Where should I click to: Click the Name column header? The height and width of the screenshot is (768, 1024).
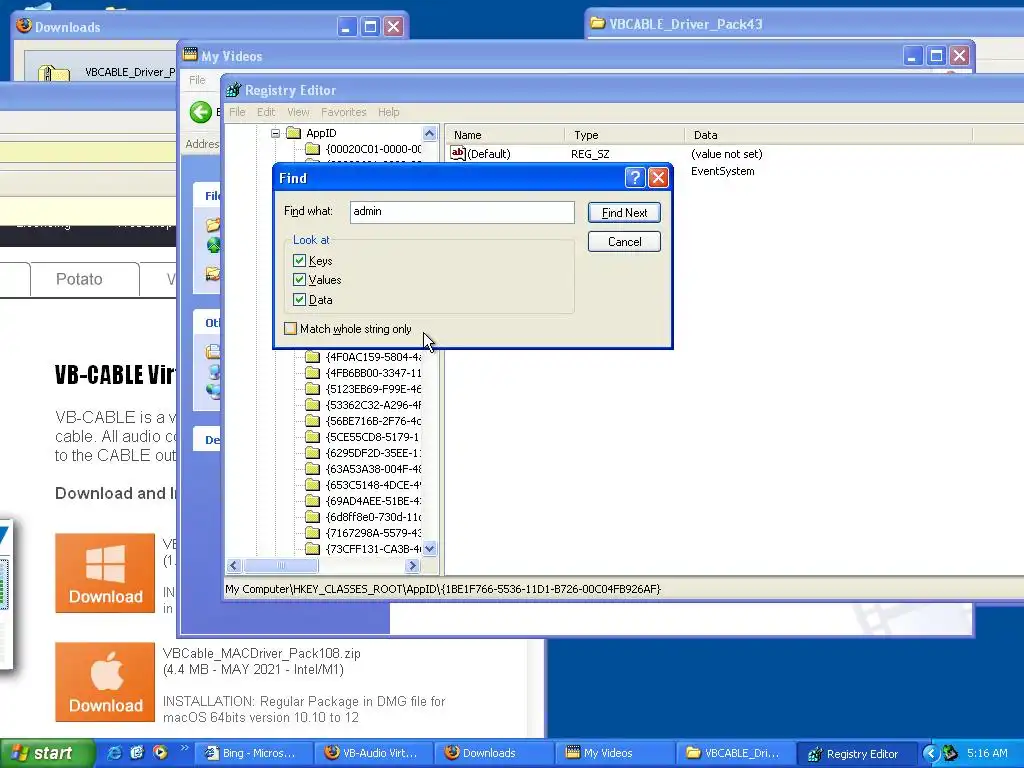point(505,135)
